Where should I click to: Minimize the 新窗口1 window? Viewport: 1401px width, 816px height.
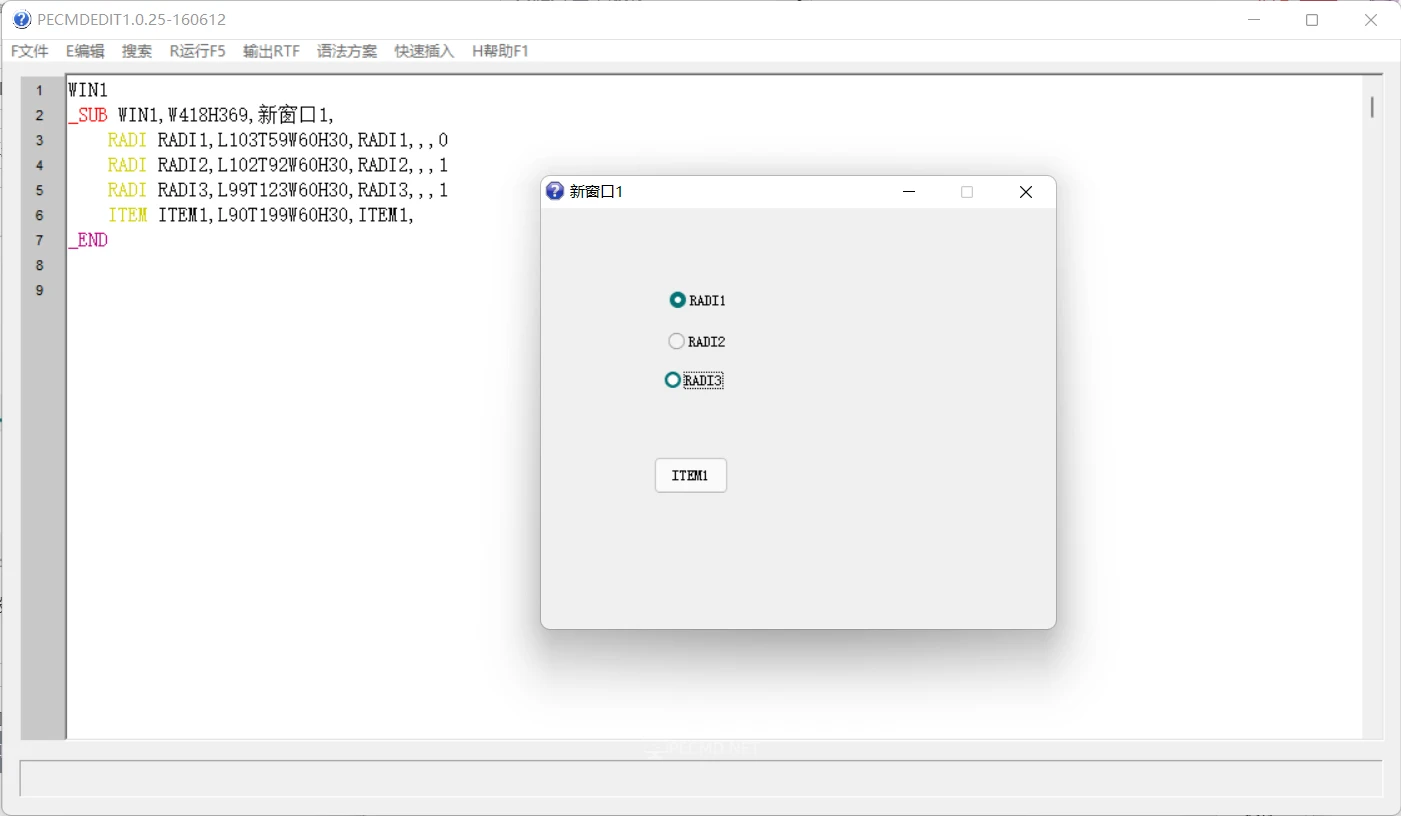coord(909,192)
